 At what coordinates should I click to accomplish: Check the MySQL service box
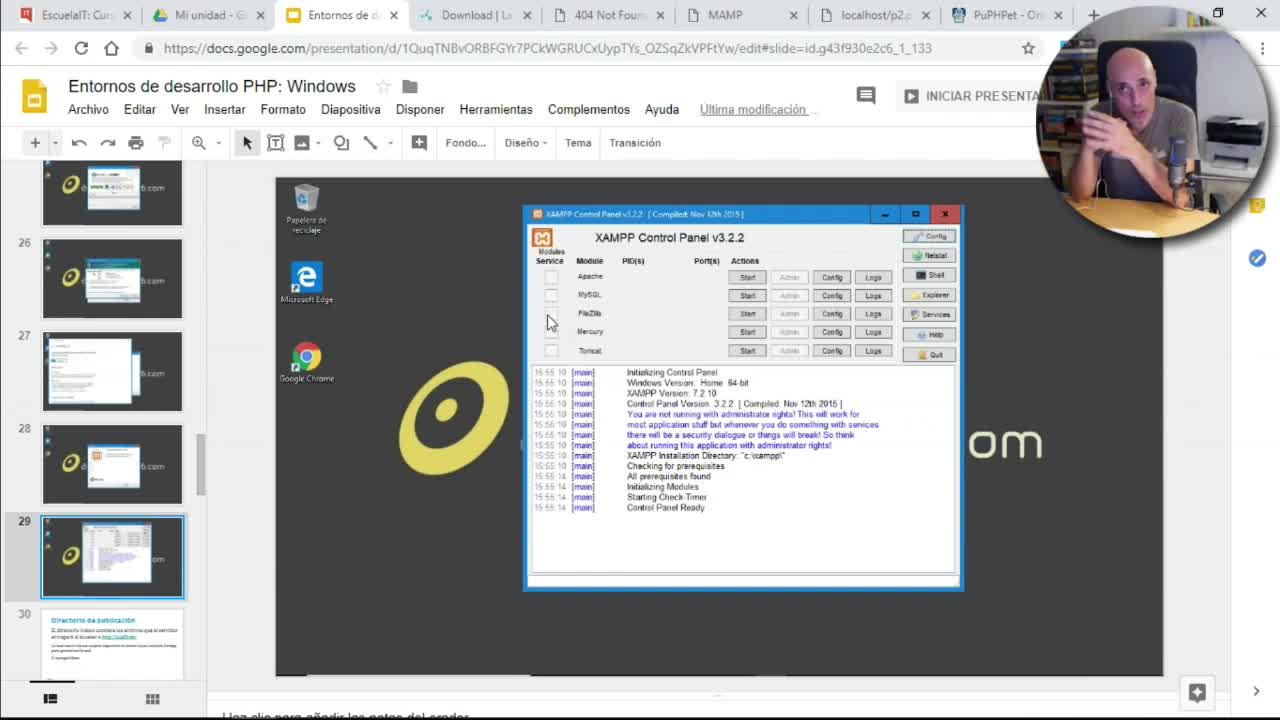click(x=551, y=295)
